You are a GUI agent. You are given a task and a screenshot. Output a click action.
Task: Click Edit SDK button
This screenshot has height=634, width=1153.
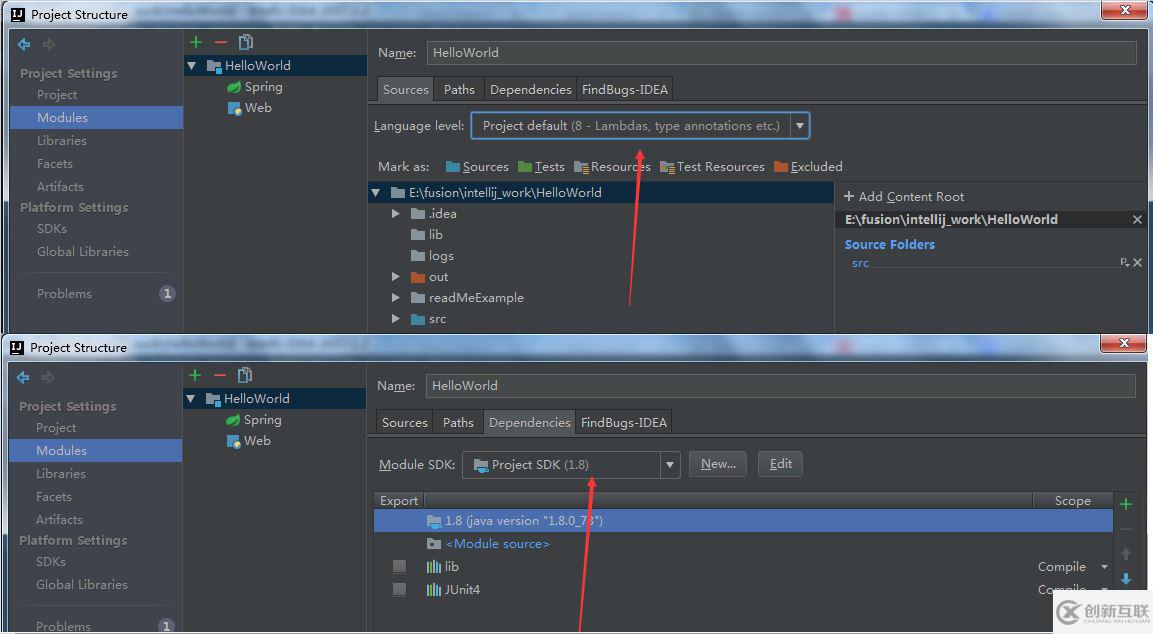pyautogui.click(x=780, y=464)
